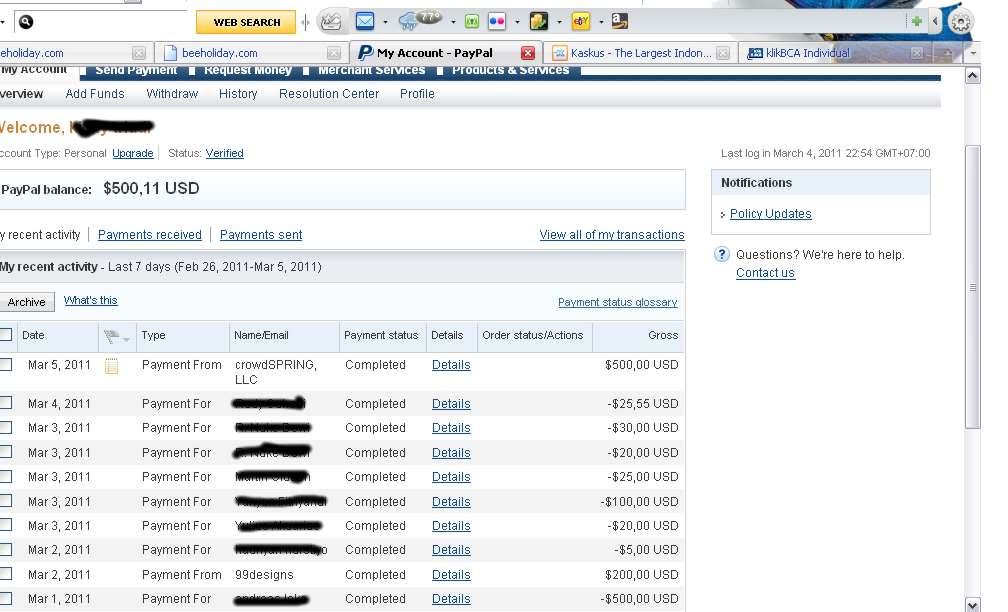This screenshot has width=1008, height=612.
Task: Click the green toolbar icon beside weather
Action: point(472,22)
